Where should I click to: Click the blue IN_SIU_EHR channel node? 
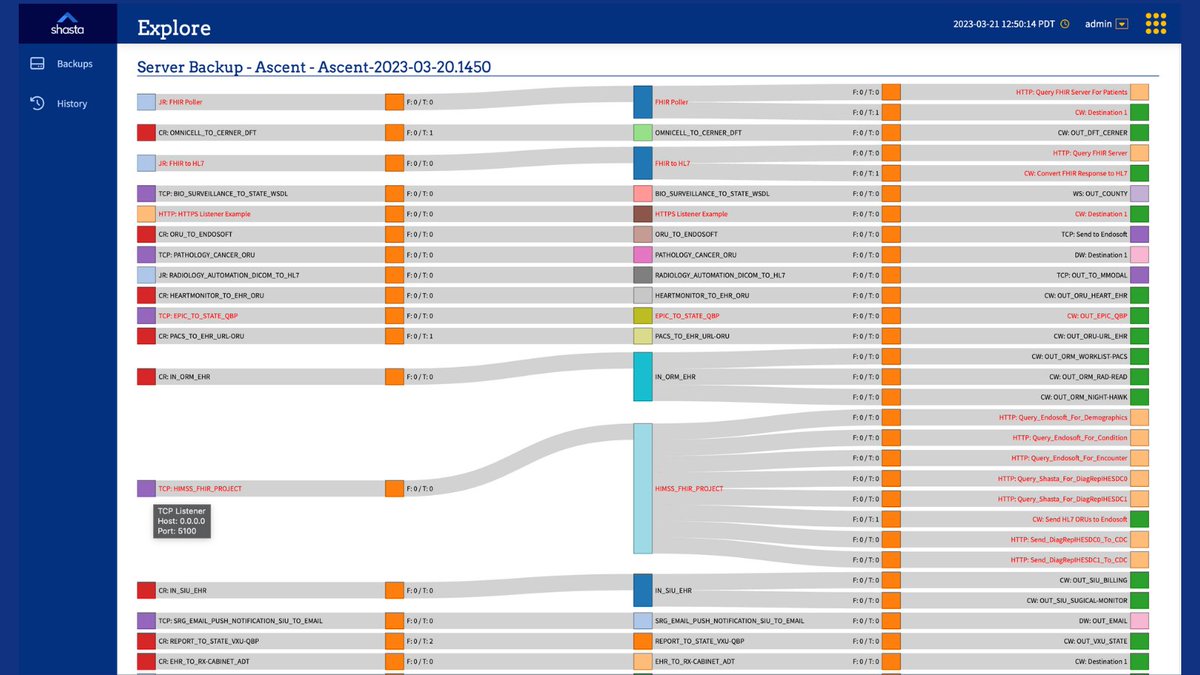tap(643, 590)
